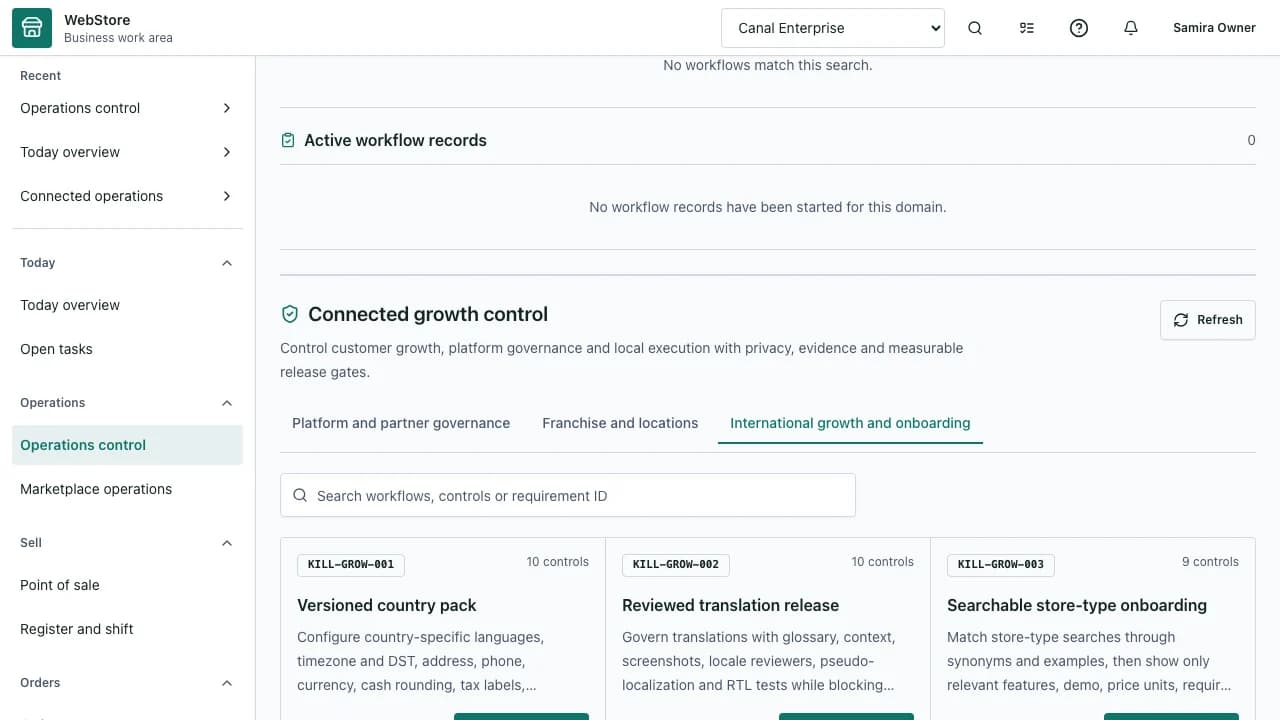Open Today overview under the Today section
Image resolution: width=1280 pixels, height=720 pixels.
click(127, 305)
